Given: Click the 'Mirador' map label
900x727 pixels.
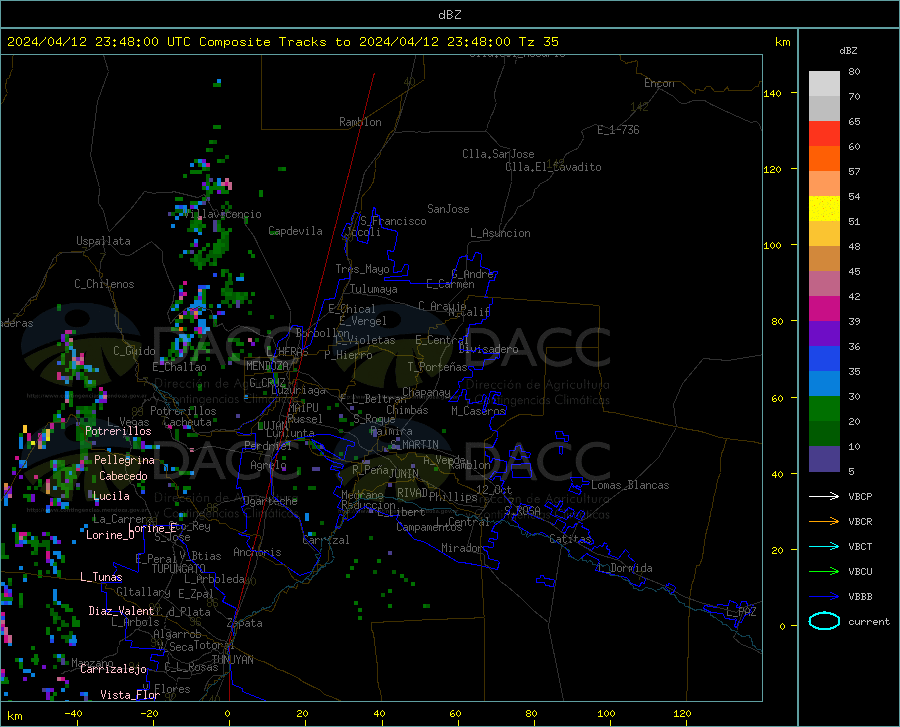Looking at the screenshot, I should tap(462, 548).
